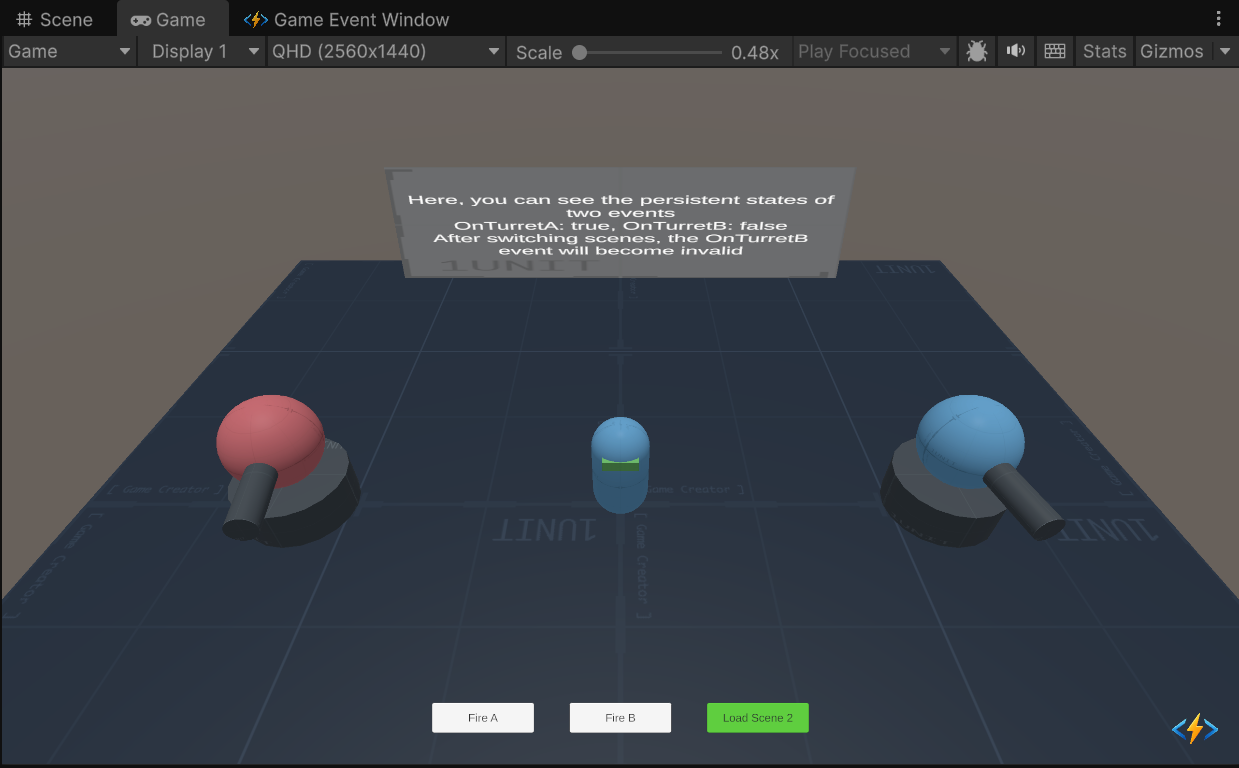
Task: Toggle the Stats overlay
Action: point(1104,52)
